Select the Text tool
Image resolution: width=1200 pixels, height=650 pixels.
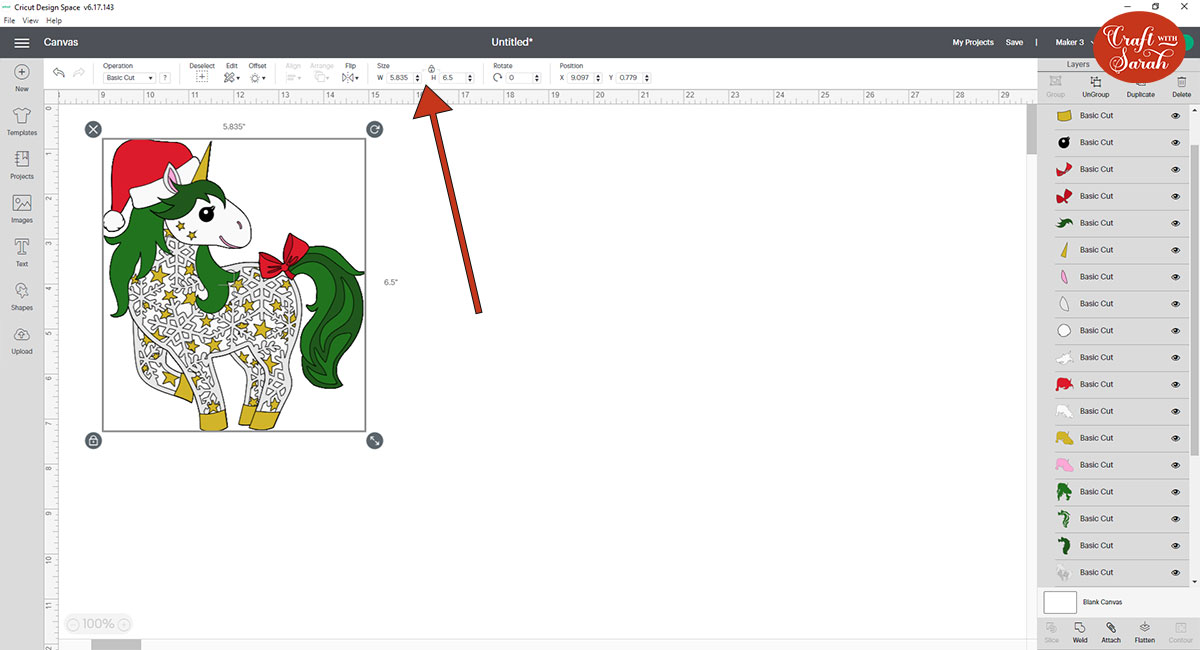21,248
